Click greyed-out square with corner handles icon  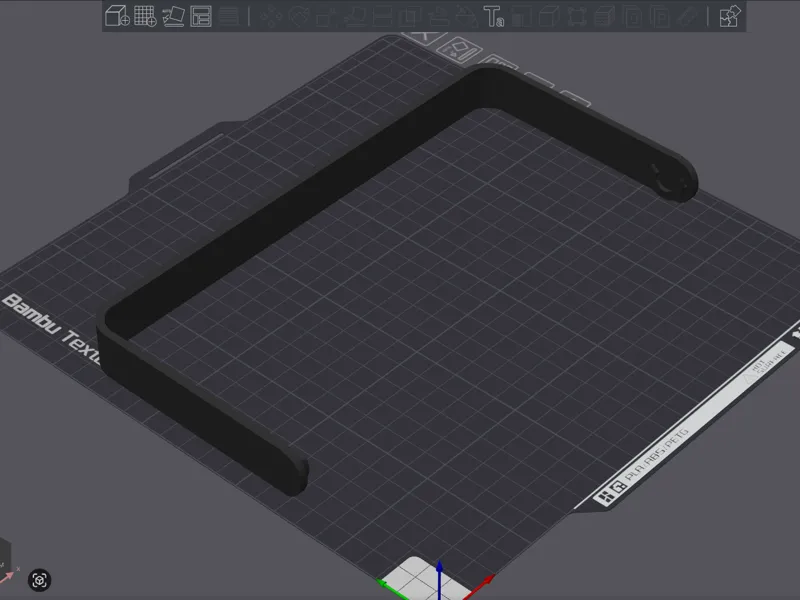tap(577, 16)
